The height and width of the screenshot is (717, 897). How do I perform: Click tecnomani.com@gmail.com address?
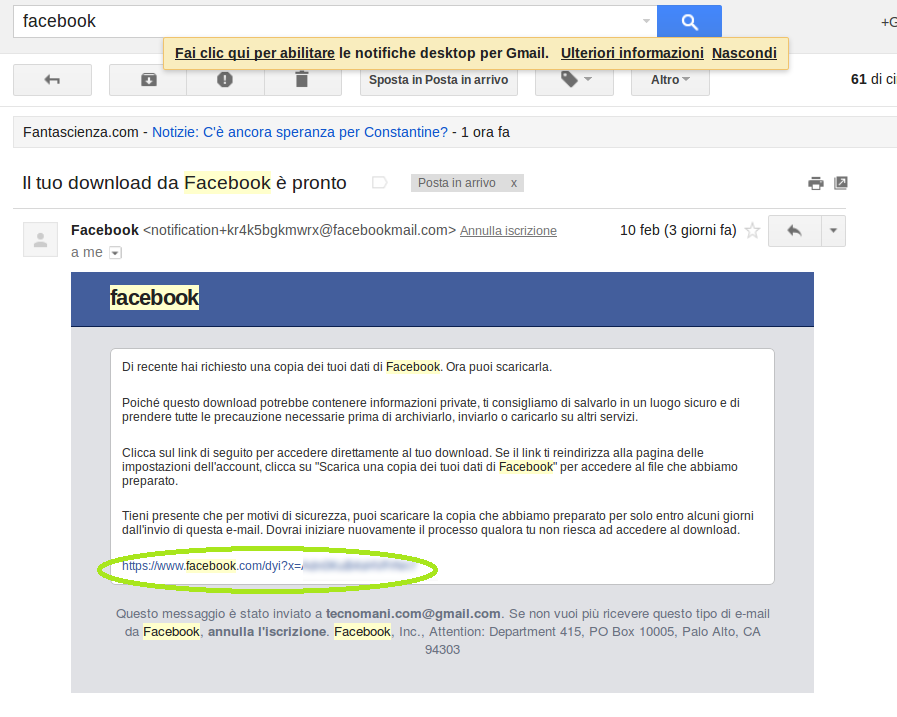pyautogui.click(x=413, y=613)
